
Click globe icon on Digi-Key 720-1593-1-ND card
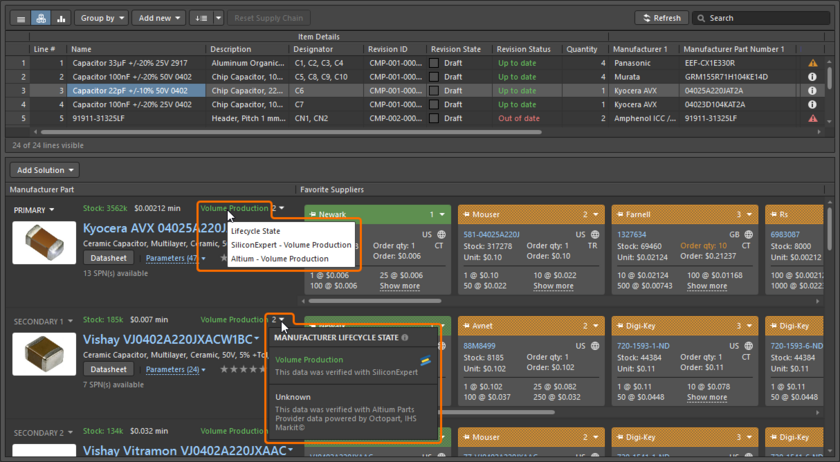click(748, 346)
